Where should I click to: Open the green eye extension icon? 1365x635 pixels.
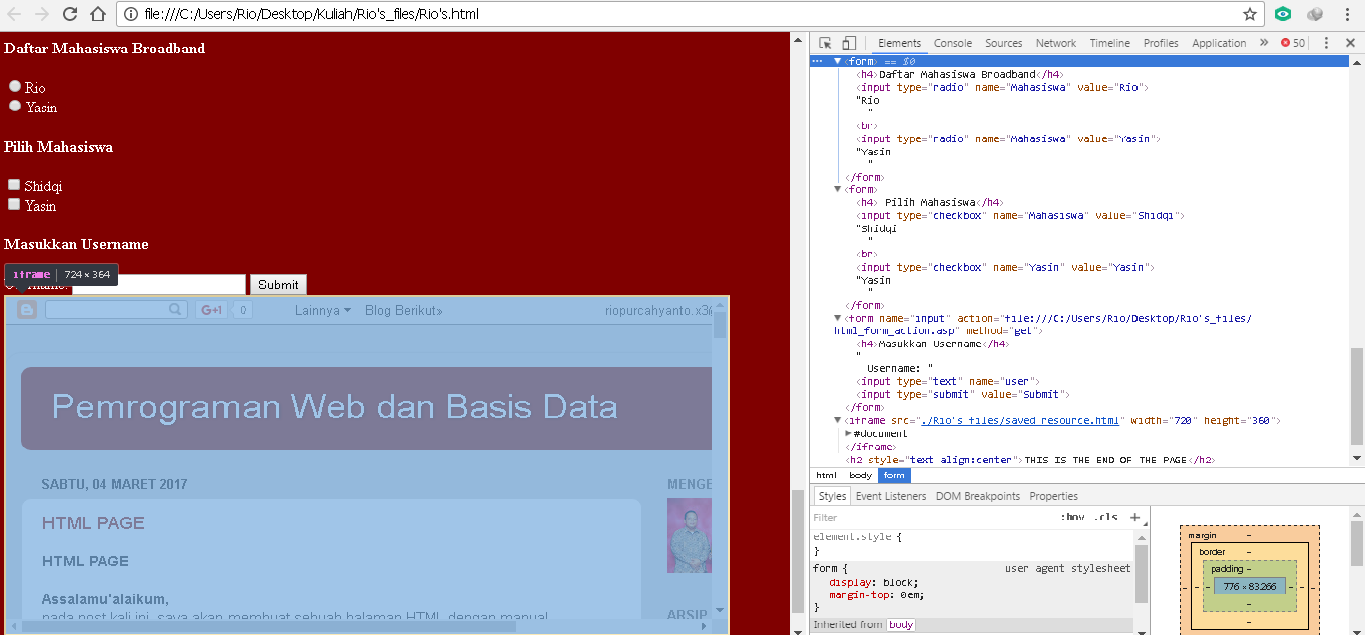click(x=1283, y=14)
